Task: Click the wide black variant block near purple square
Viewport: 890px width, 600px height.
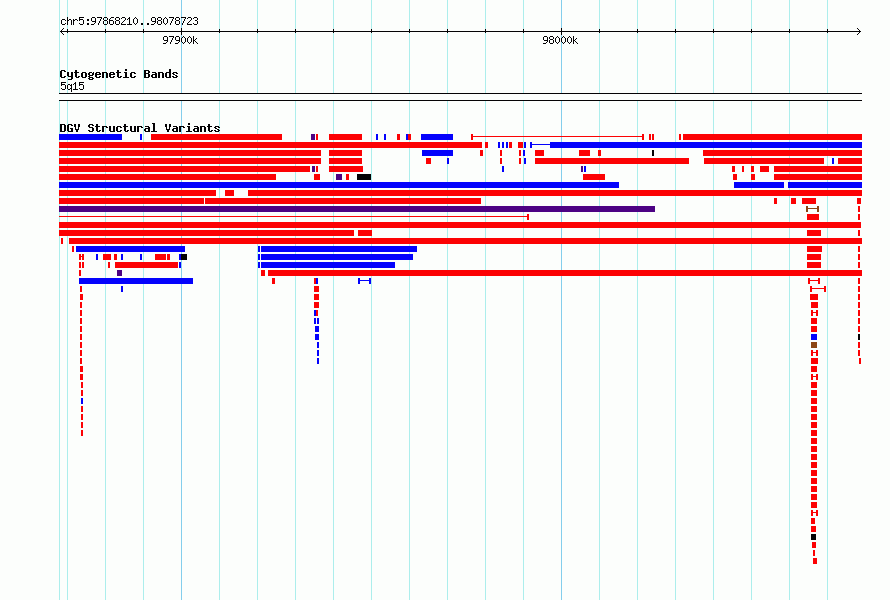Action: [364, 177]
